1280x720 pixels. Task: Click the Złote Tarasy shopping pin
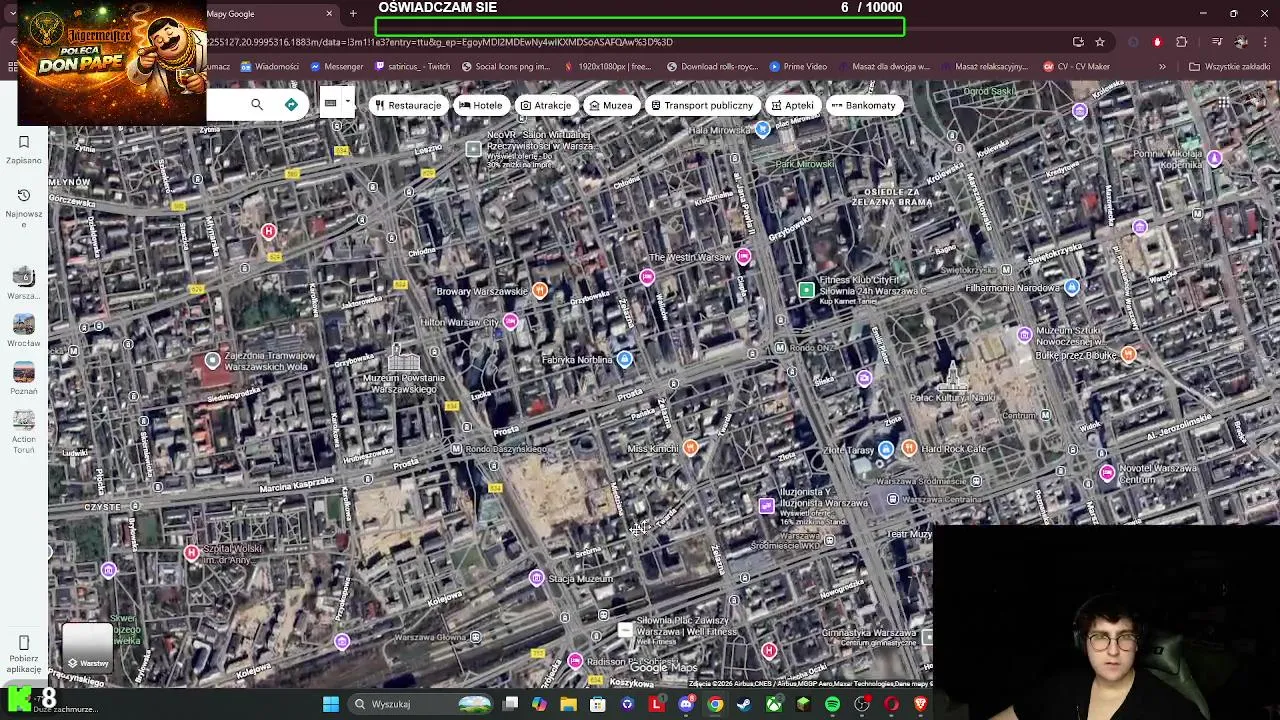click(886, 449)
